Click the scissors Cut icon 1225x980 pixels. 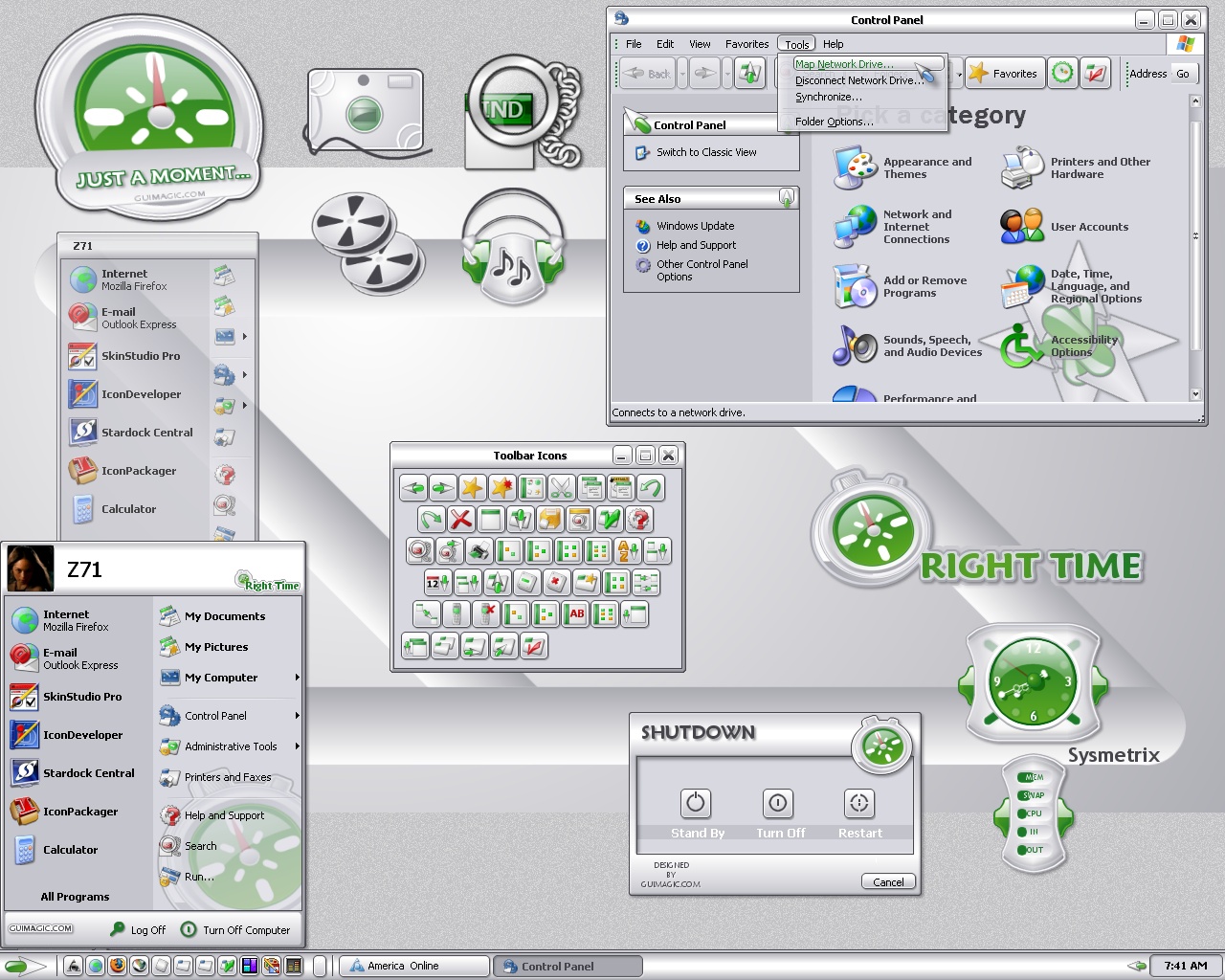click(562, 488)
